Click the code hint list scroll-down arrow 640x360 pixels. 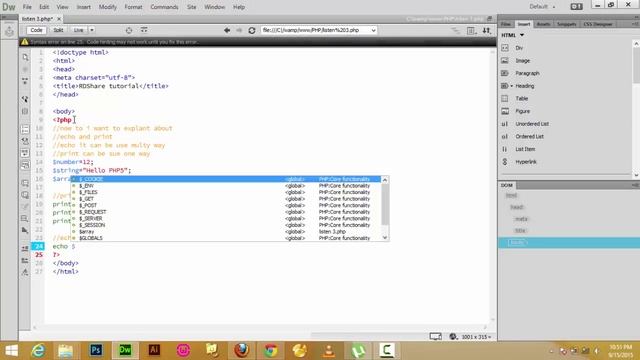(x=384, y=238)
